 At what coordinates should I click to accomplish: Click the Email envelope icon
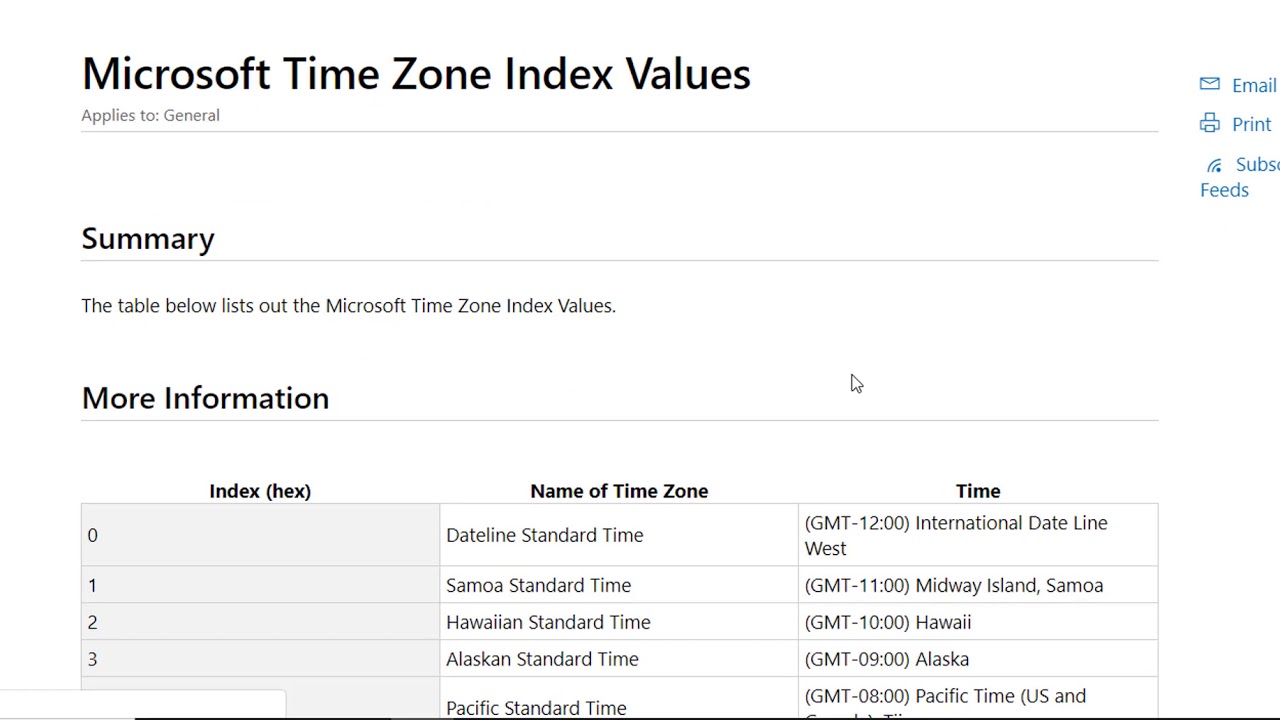pyautogui.click(x=1209, y=84)
